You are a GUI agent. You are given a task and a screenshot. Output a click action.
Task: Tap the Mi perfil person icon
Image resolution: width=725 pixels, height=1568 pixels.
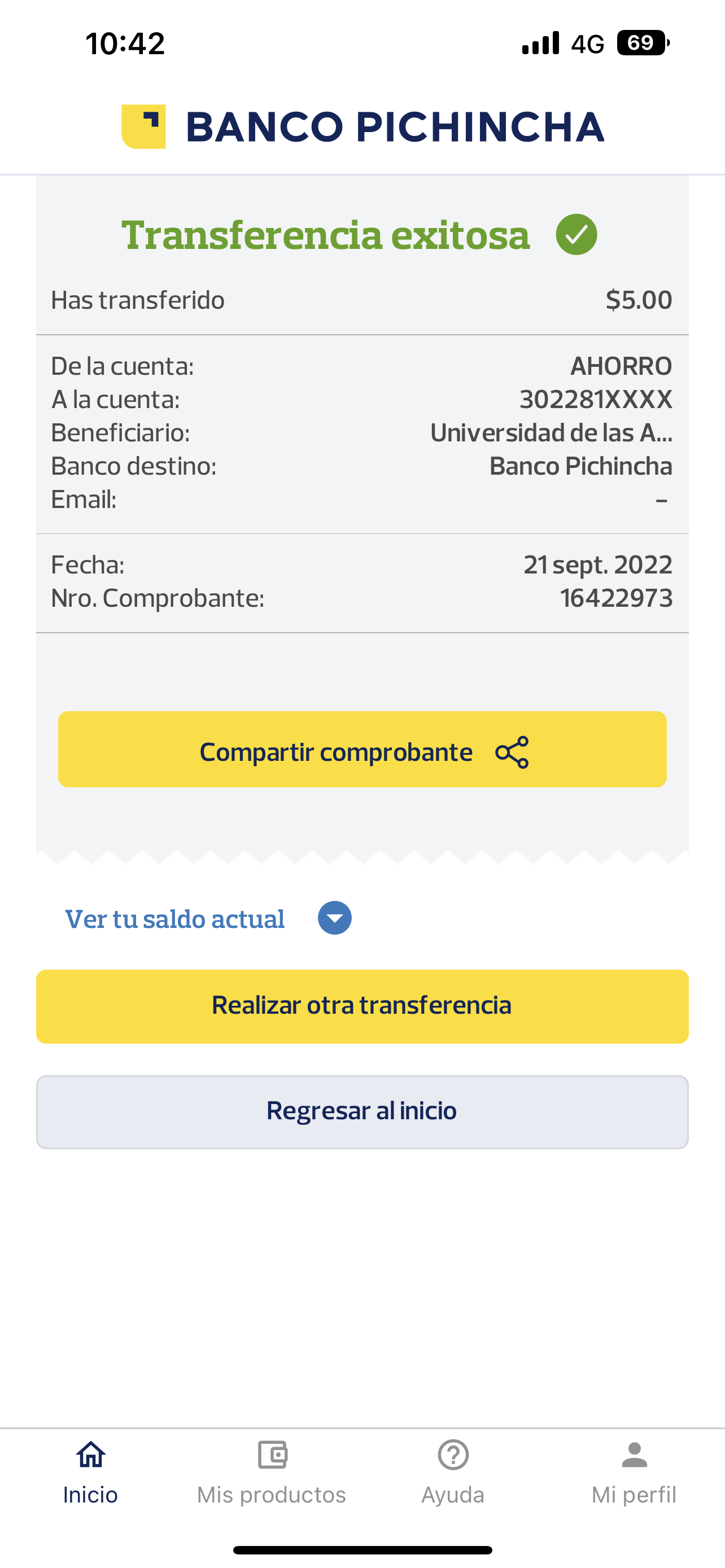tap(634, 1455)
